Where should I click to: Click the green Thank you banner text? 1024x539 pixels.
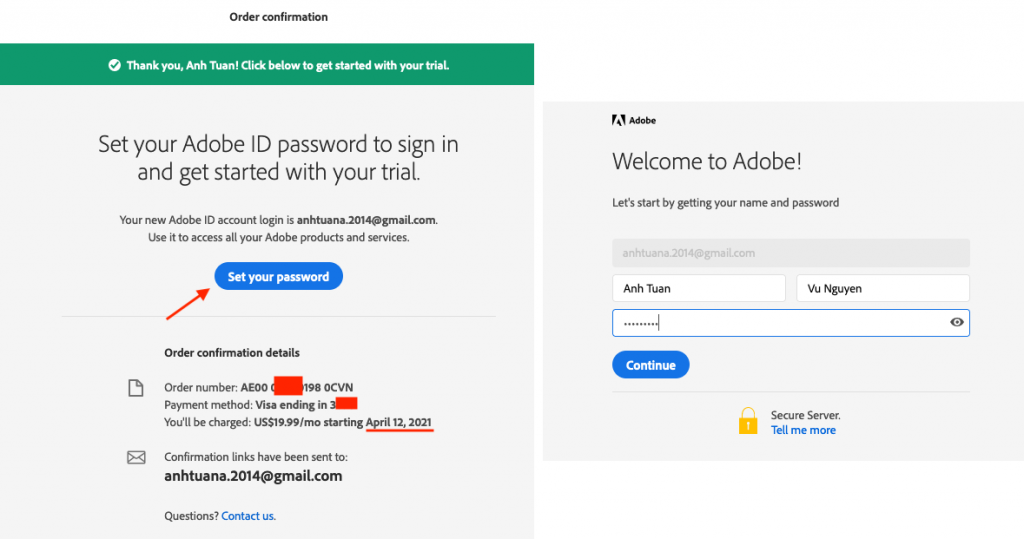coord(287,65)
